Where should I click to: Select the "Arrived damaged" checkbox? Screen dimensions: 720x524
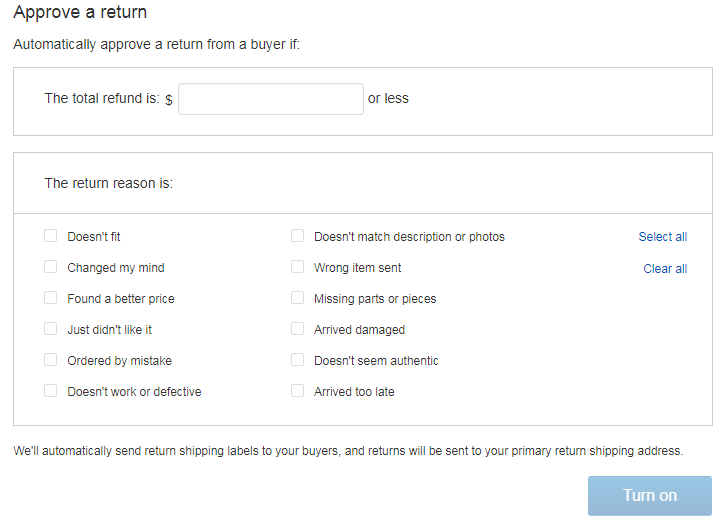click(297, 329)
